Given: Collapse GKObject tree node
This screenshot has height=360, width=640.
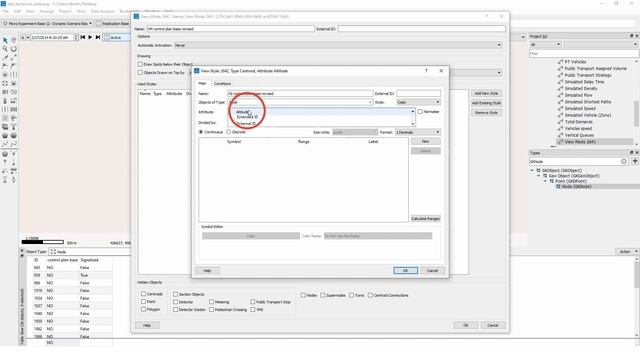Looking at the screenshot, I should point(532,170).
